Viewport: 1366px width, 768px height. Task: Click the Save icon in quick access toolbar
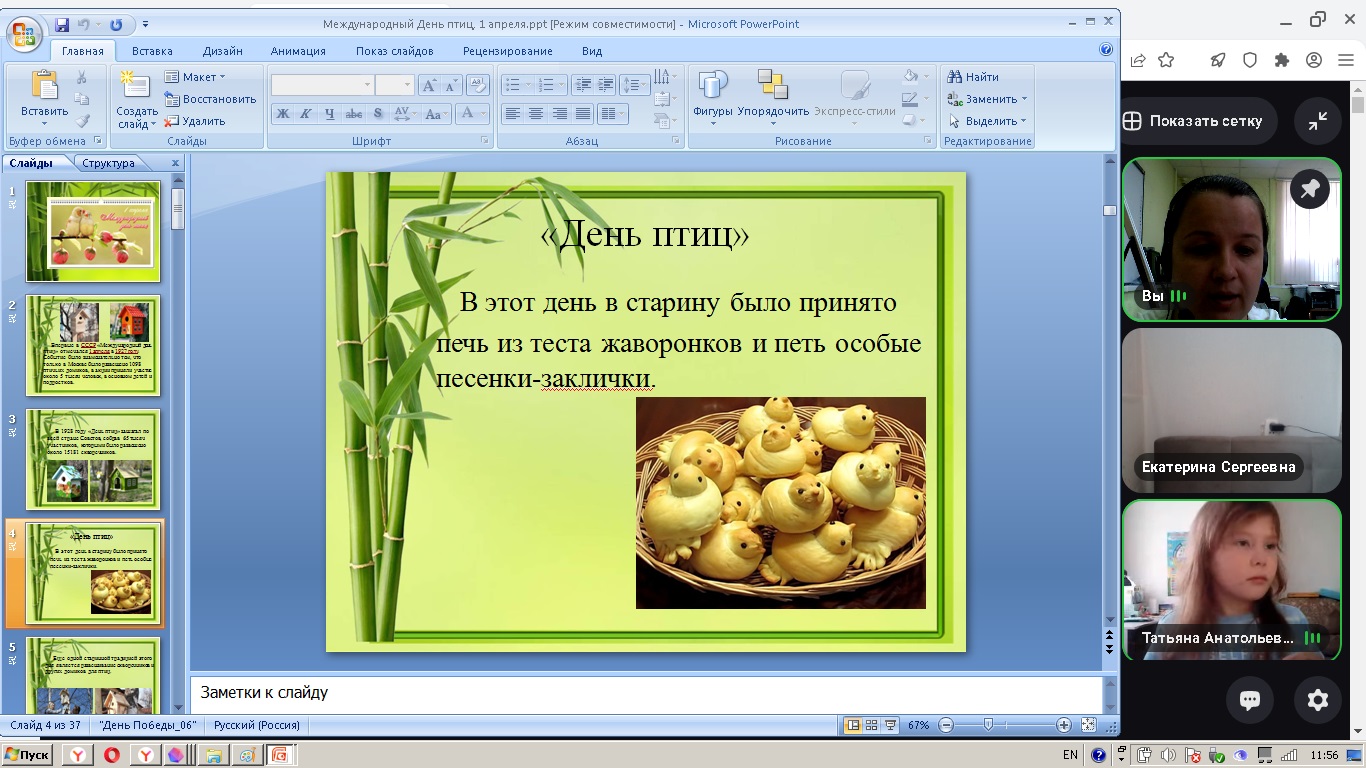pos(62,24)
